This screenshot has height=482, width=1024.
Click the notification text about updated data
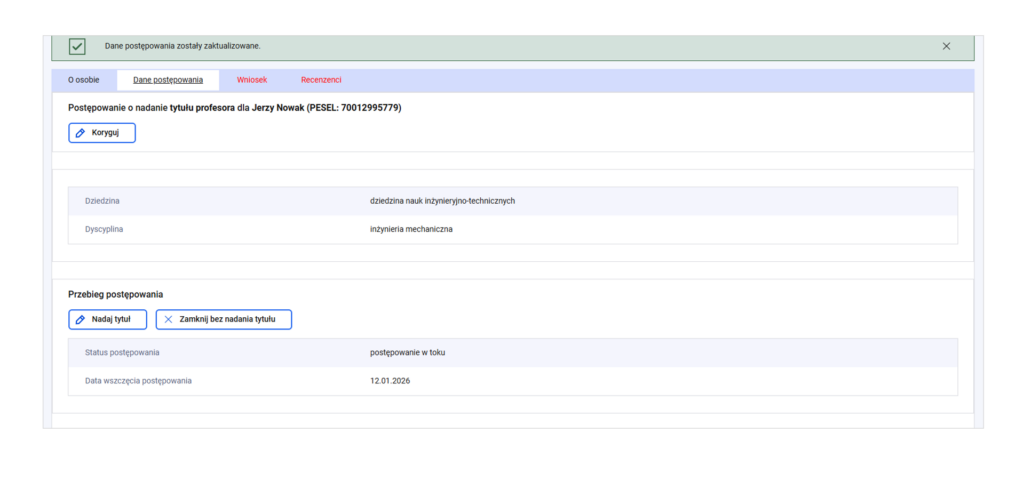(x=182, y=46)
